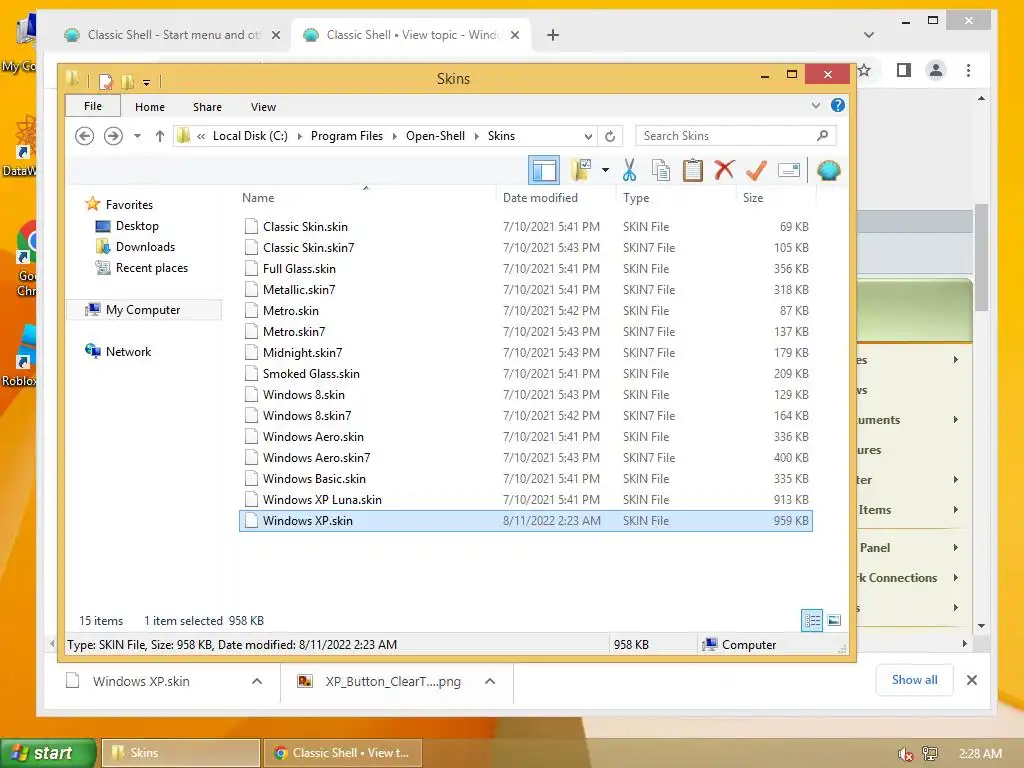Screen dimensions: 1024x768
Task: Open Explorer help question mark
Action: point(837,105)
